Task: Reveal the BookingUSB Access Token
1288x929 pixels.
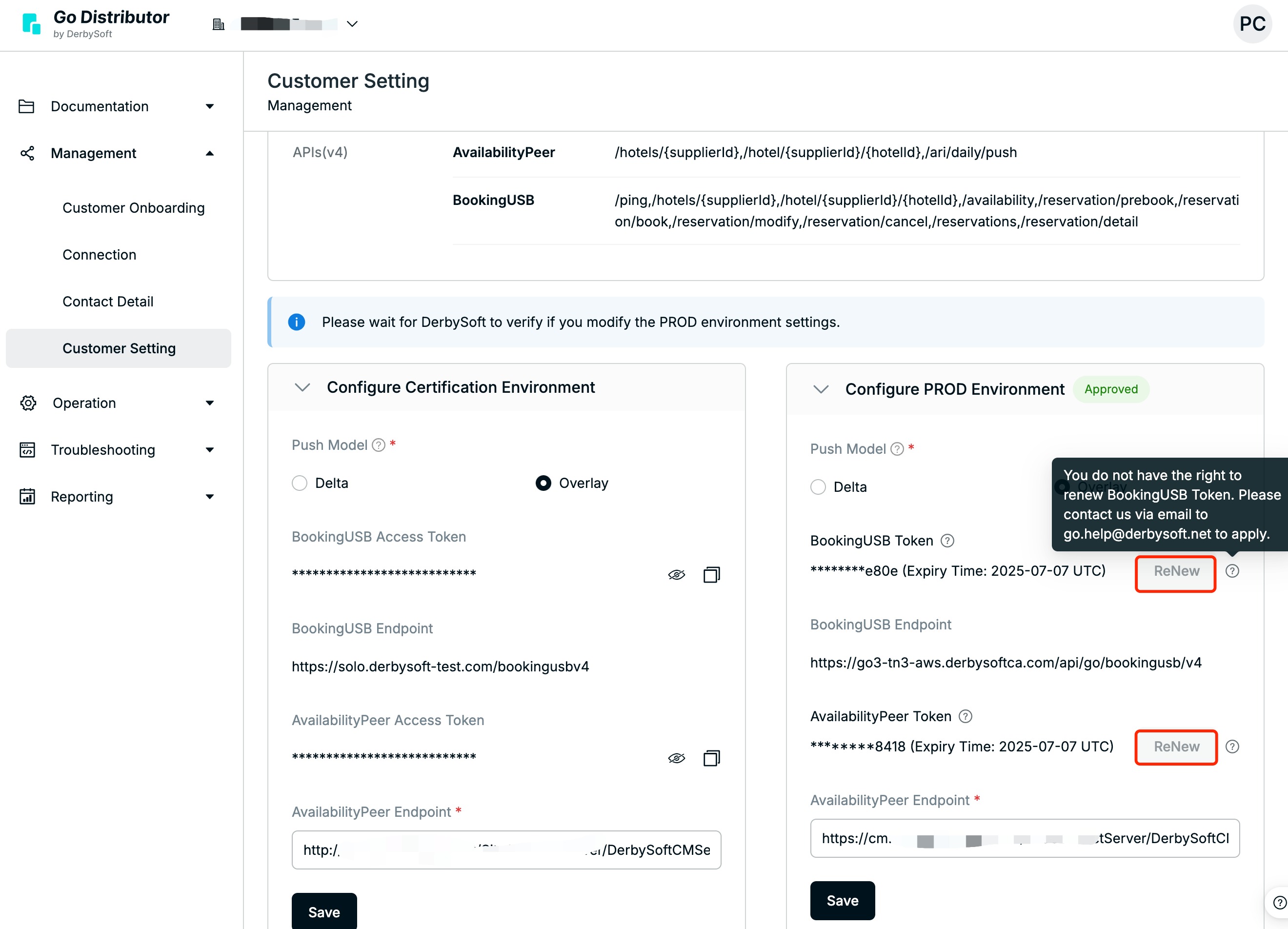Action: coord(676,575)
